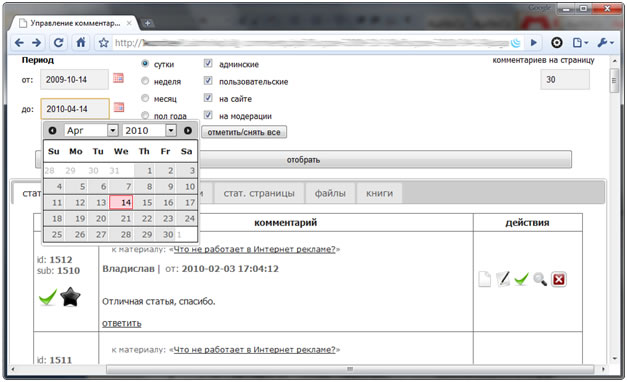Click the комментарий column header
This screenshot has width=627, height=382.
pyautogui.click(x=286, y=223)
